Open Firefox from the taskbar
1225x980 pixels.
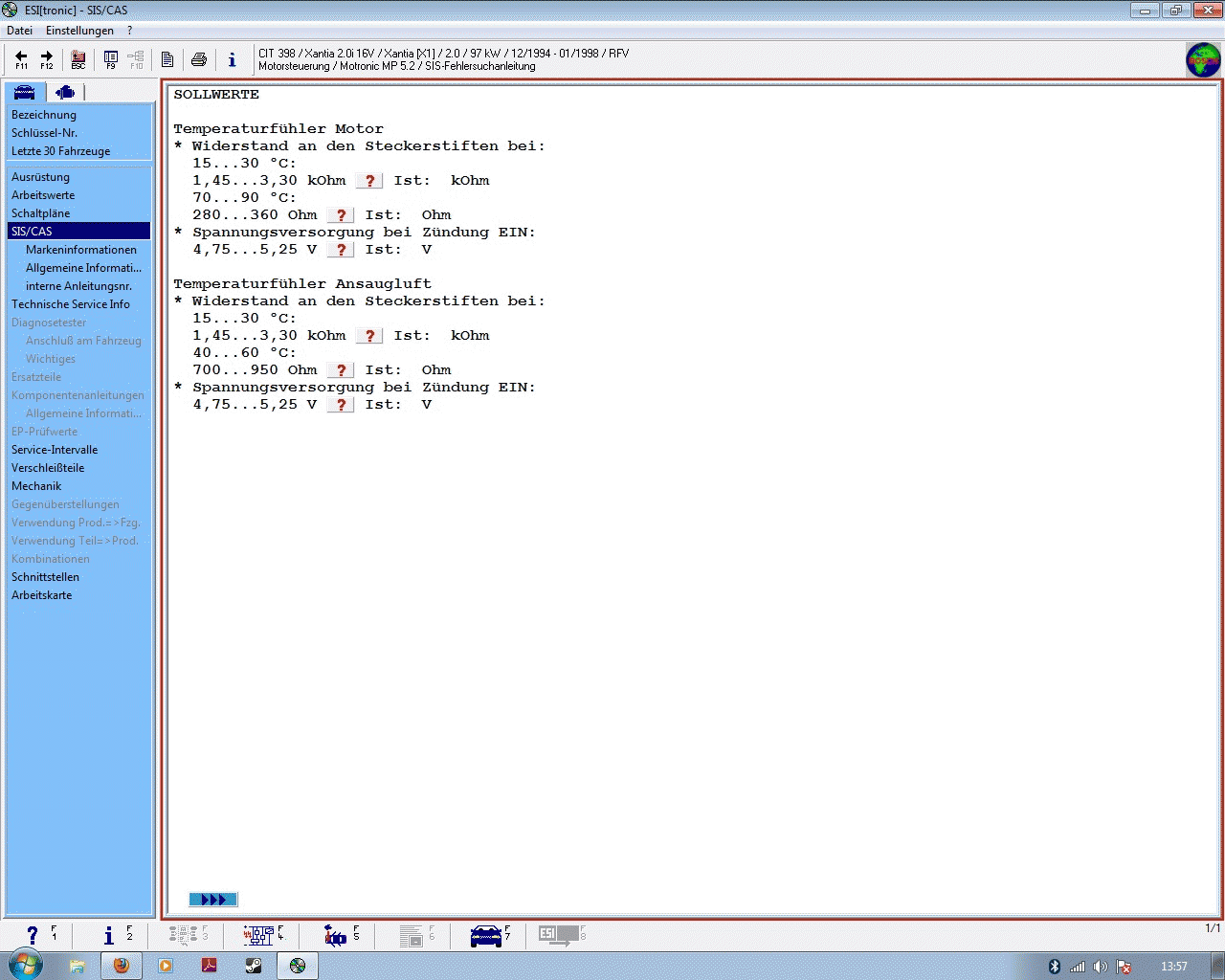pos(122,966)
